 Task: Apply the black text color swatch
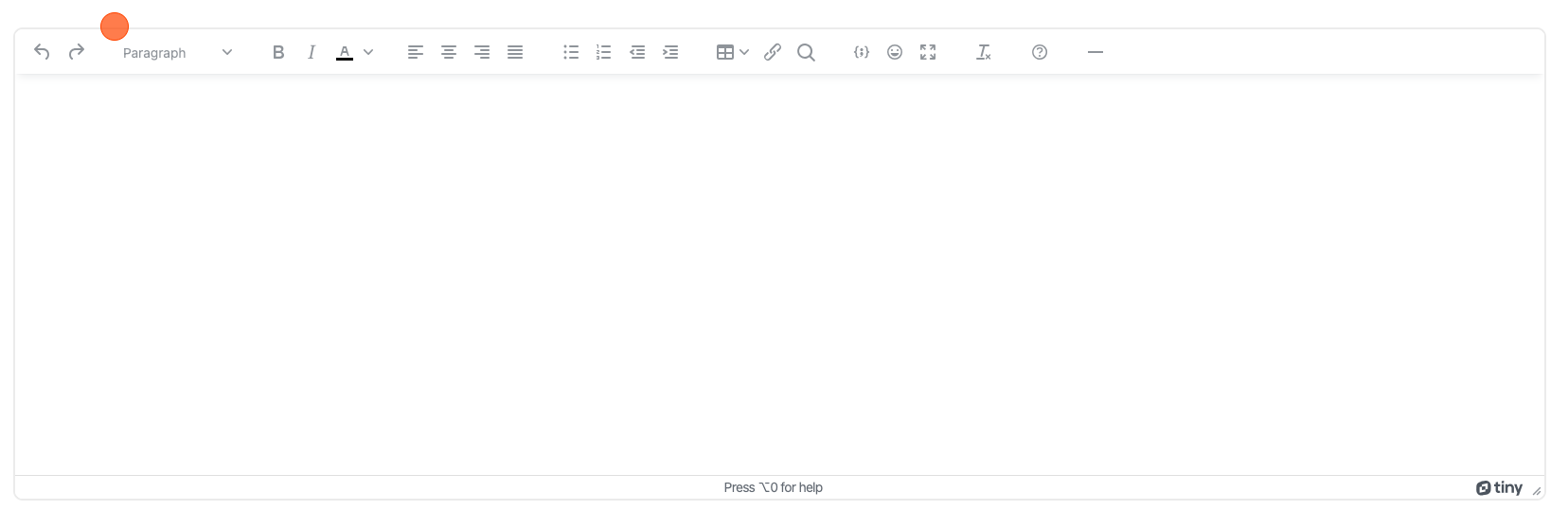pyautogui.click(x=345, y=53)
